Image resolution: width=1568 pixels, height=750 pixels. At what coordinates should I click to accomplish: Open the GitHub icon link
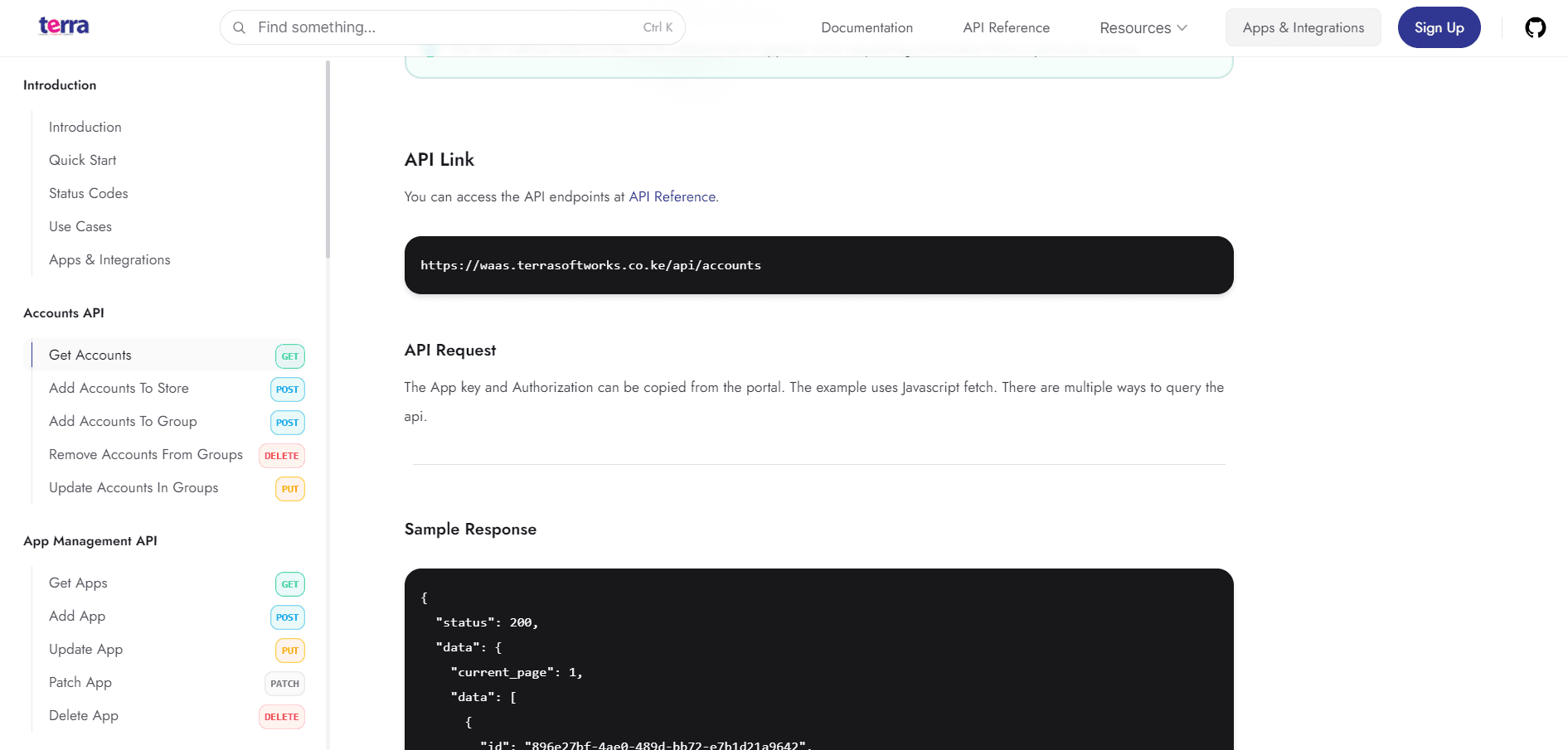1535,28
